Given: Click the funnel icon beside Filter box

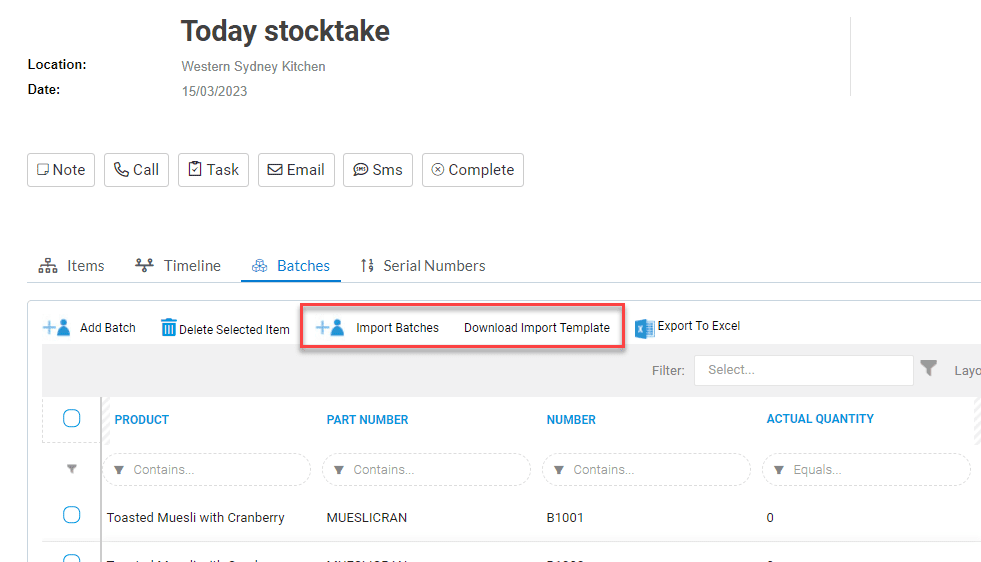Looking at the screenshot, I should click(928, 368).
